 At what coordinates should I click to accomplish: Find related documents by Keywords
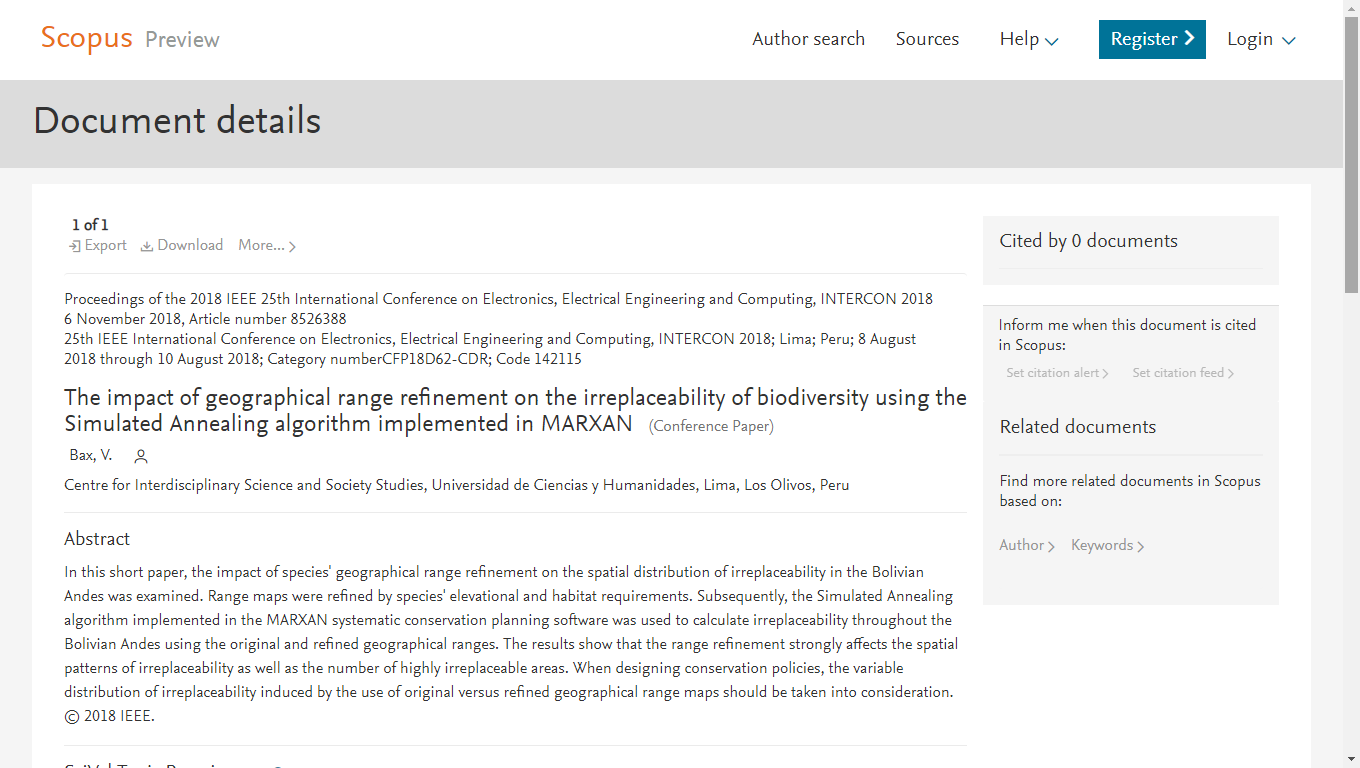pos(1108,545)
